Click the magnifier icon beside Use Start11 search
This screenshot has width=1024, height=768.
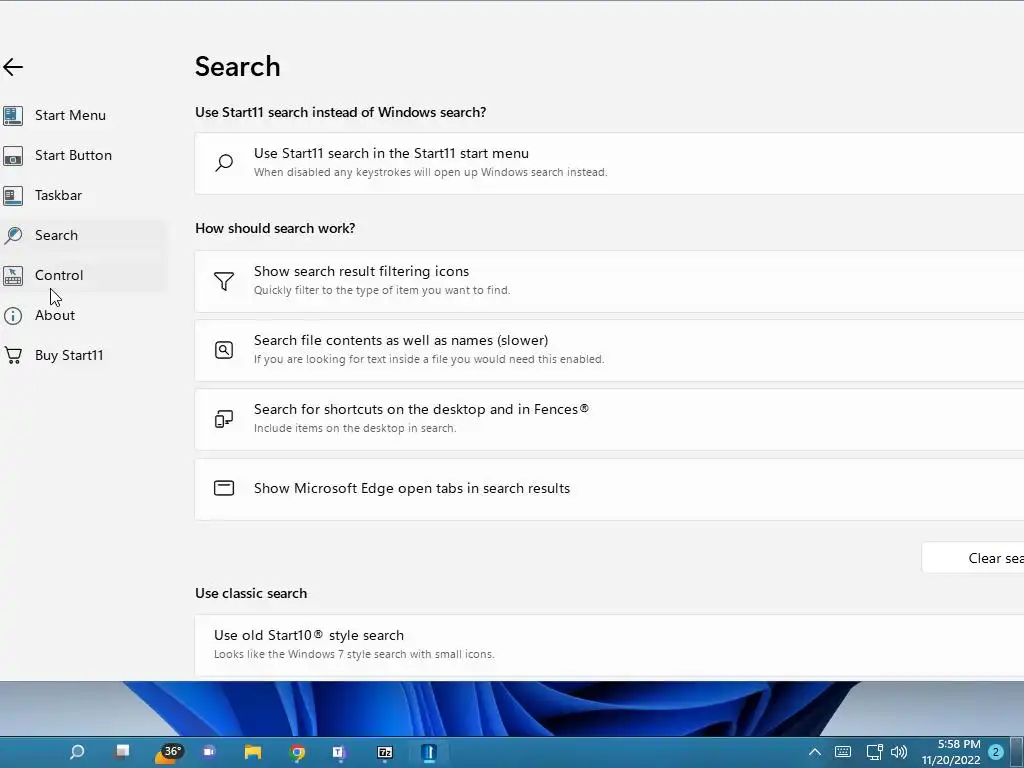point(224,163)
